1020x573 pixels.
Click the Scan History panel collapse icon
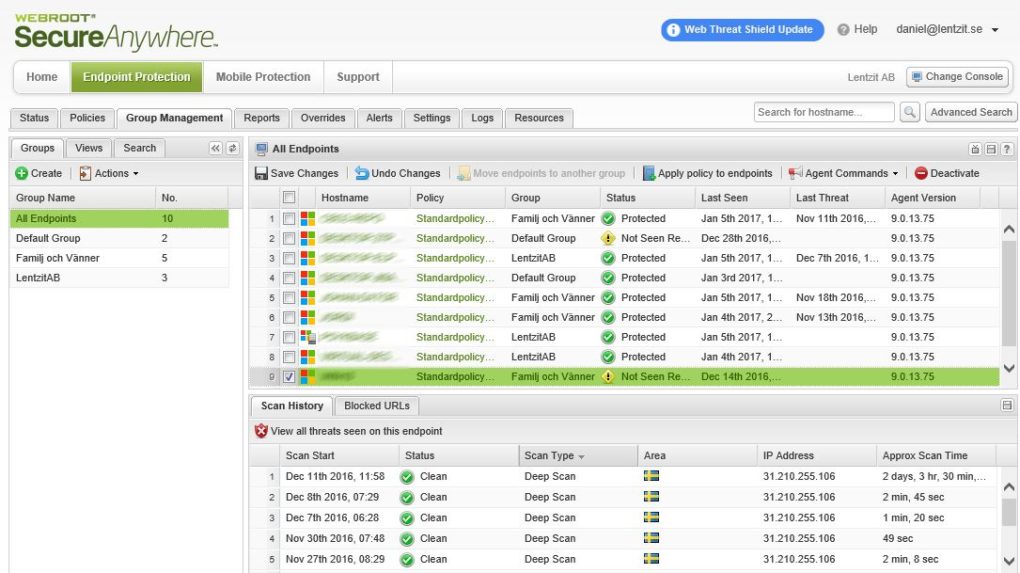1007,405
